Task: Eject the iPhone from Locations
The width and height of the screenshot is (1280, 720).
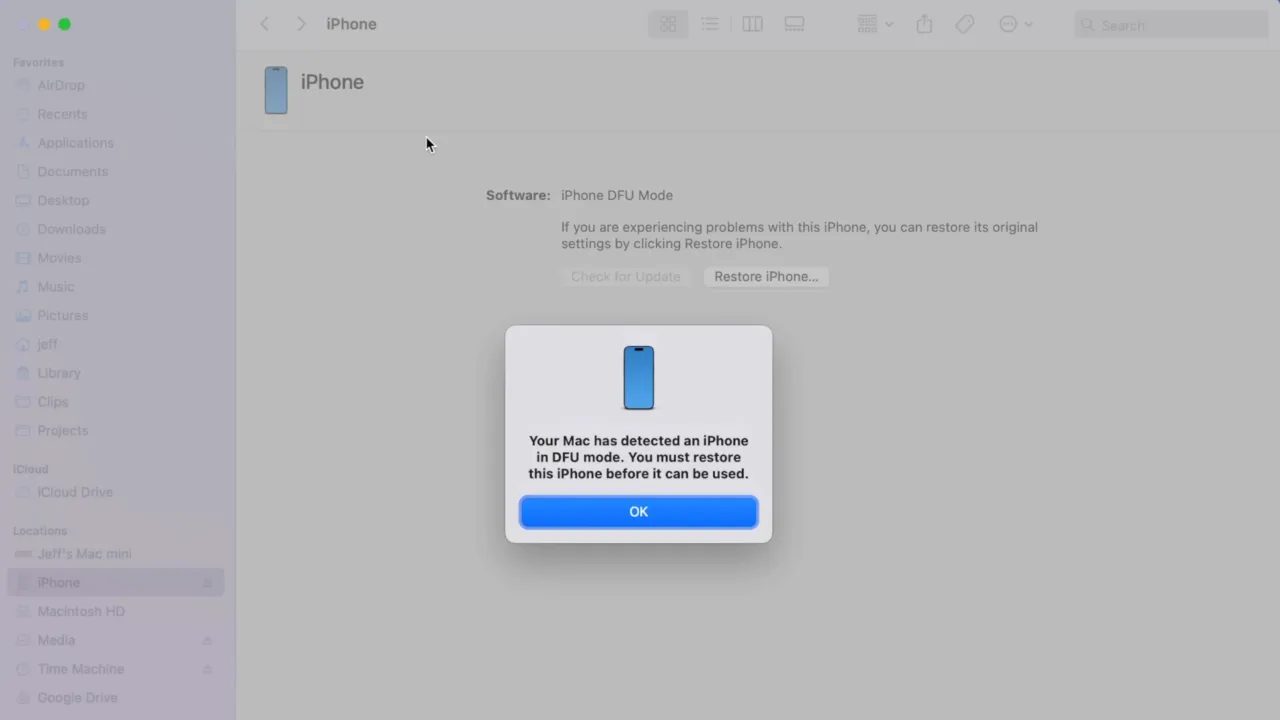Action: click(x=208, y=582)
